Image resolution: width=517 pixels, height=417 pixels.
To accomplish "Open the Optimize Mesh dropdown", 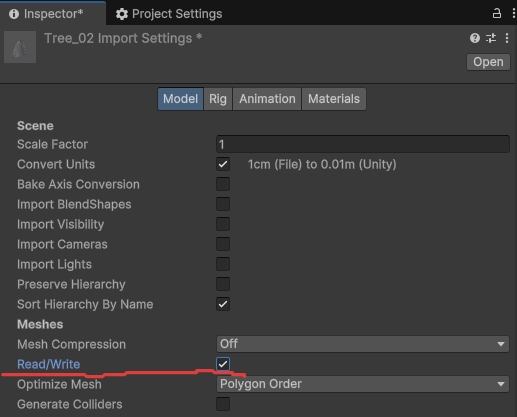I will pos(363,384).
